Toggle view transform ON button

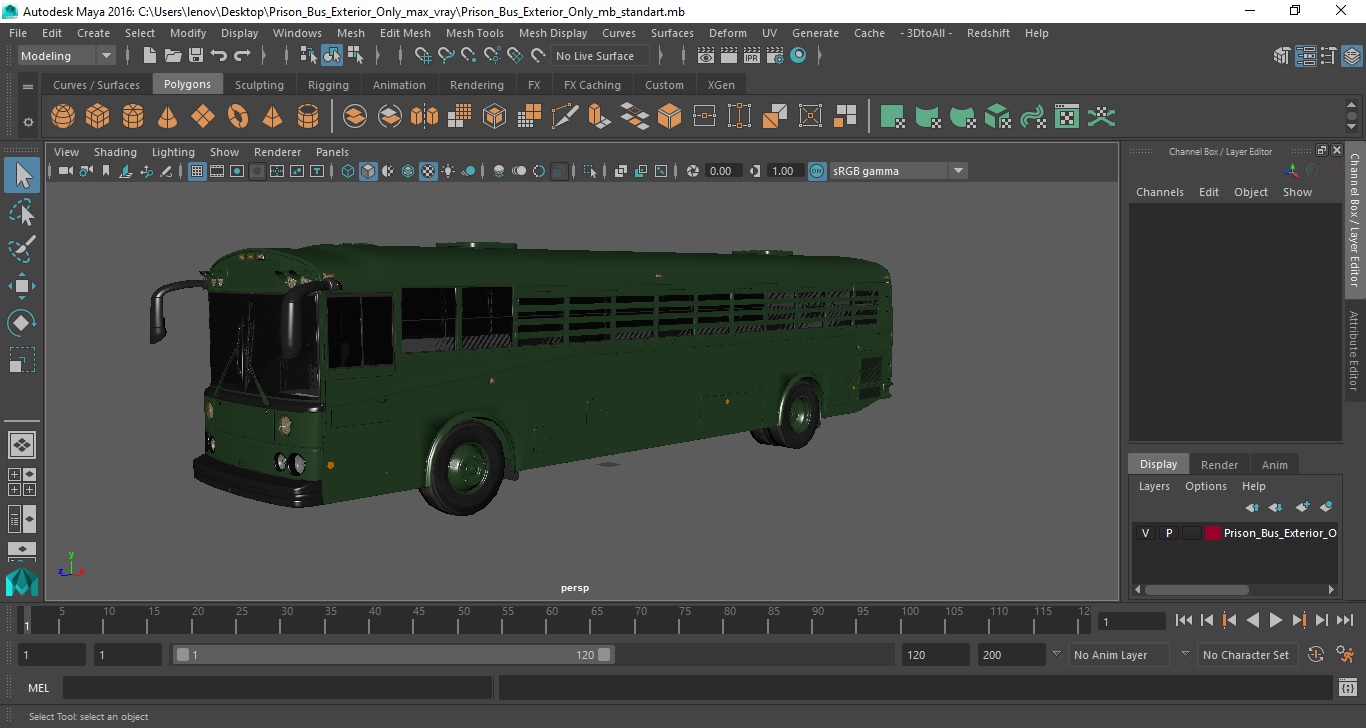(x=817, y=171)
